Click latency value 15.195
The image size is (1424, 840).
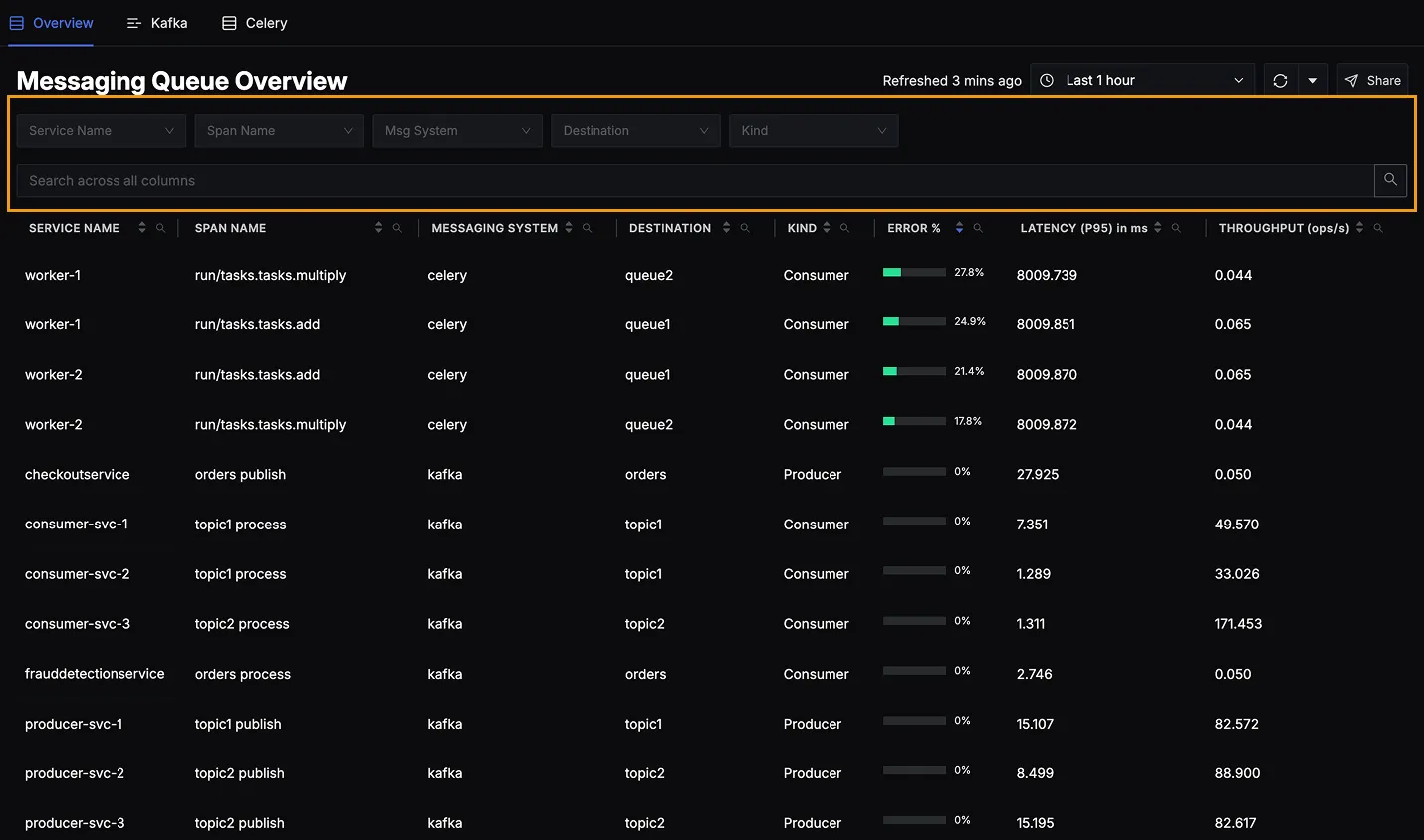tap(1036, 822)
